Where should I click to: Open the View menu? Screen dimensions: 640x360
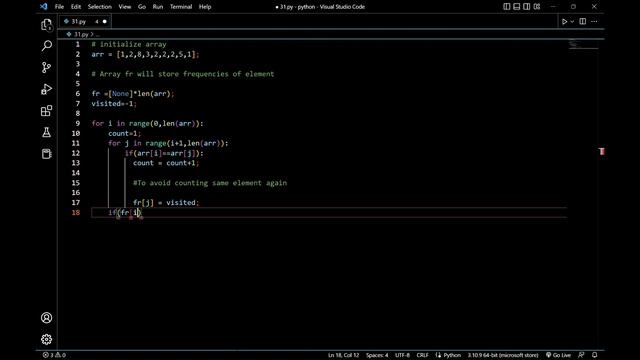125,7
